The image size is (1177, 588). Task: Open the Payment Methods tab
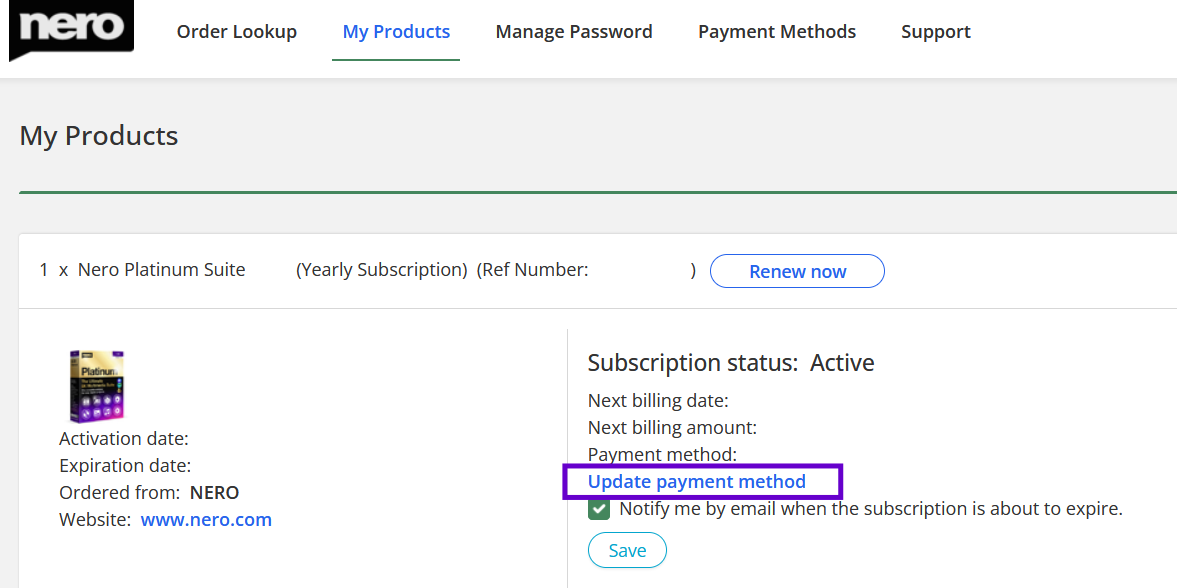pos(777,32)
